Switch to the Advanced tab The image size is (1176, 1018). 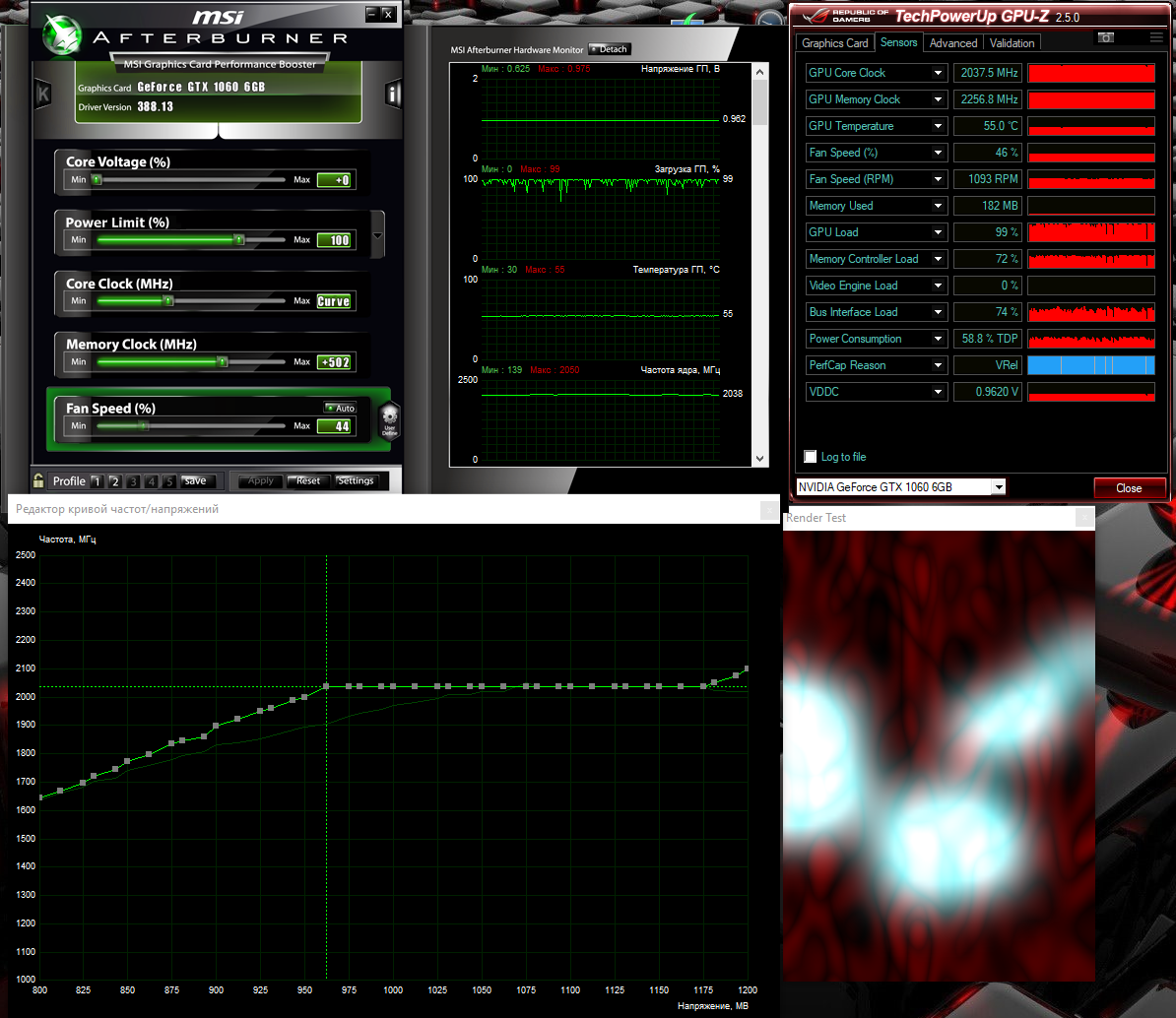point(953,43)
